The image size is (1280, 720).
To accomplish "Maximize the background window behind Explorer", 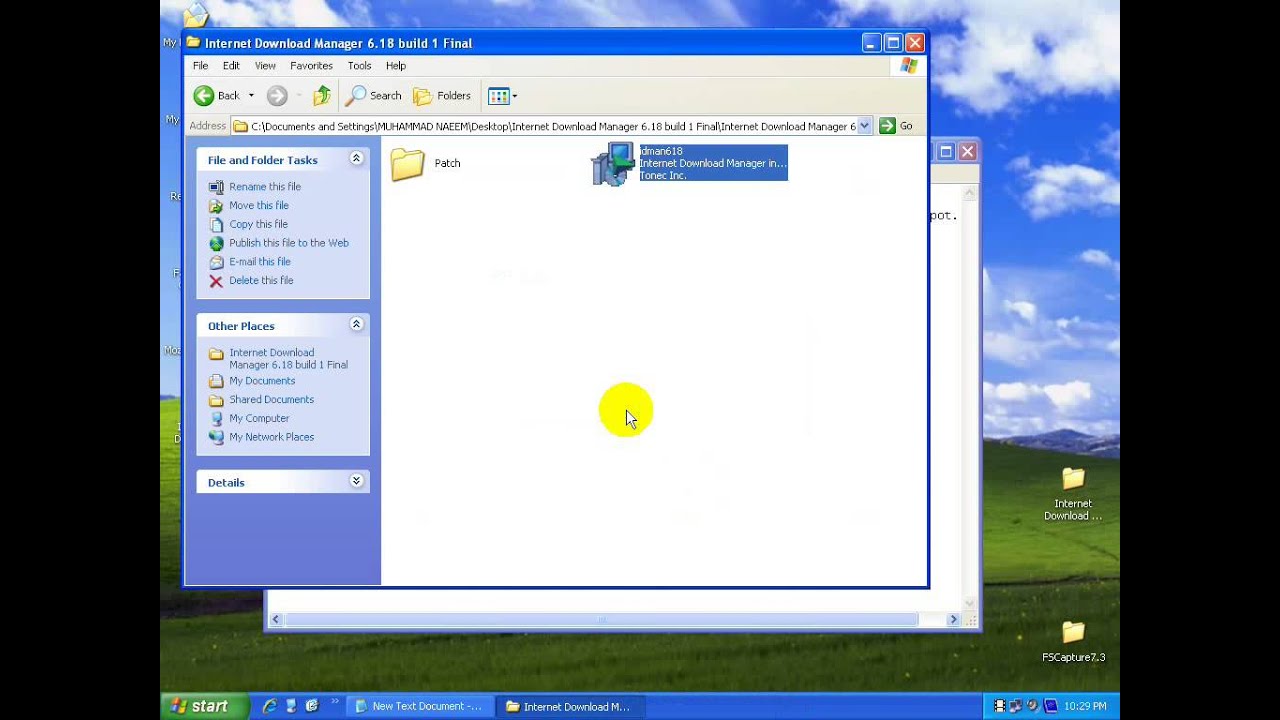I will click(x=946, y=152).
